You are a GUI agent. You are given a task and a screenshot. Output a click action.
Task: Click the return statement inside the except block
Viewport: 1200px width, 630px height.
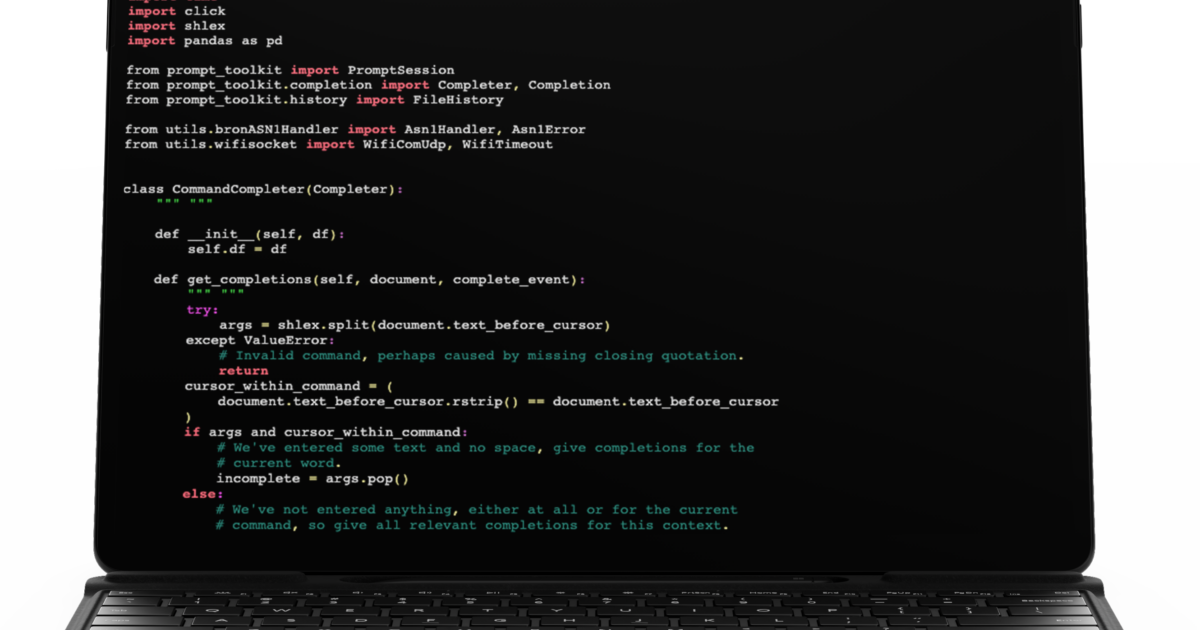[244, 370]
